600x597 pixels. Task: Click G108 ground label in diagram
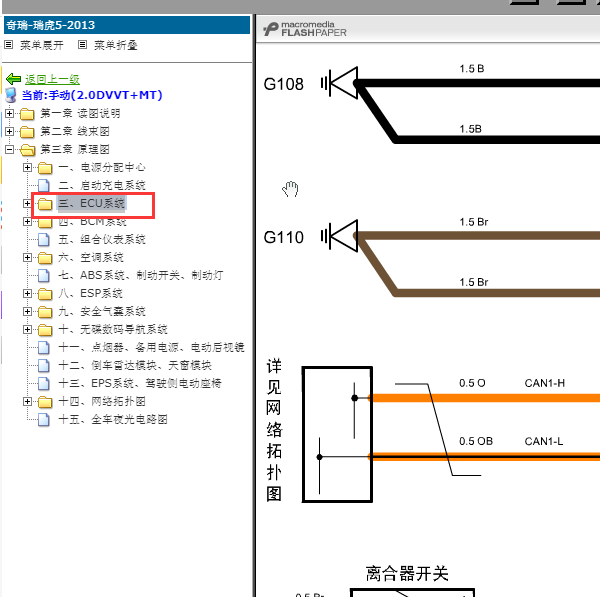point(284,84)
